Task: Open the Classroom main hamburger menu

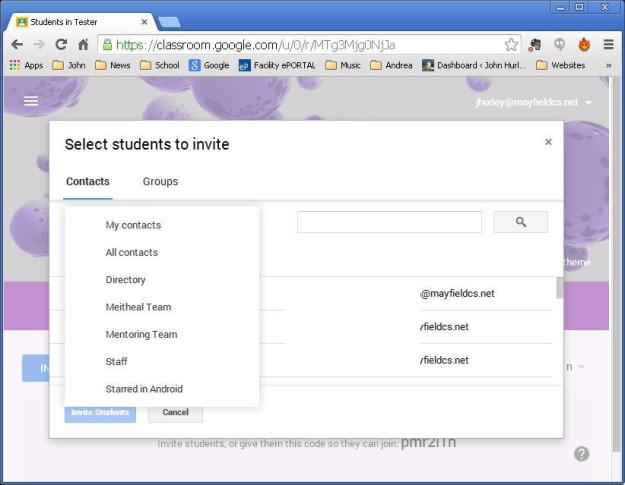Action: point(31,101)
